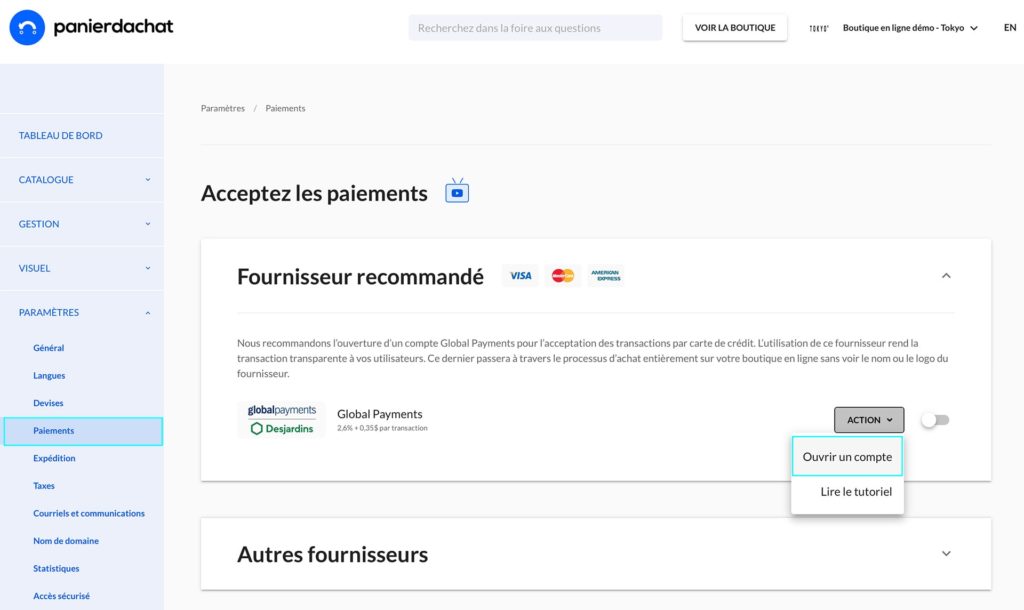Screen dimensions: 1024x610
Task: Enable the Global Payments toggle switch
Action: [x=935, y=420]
